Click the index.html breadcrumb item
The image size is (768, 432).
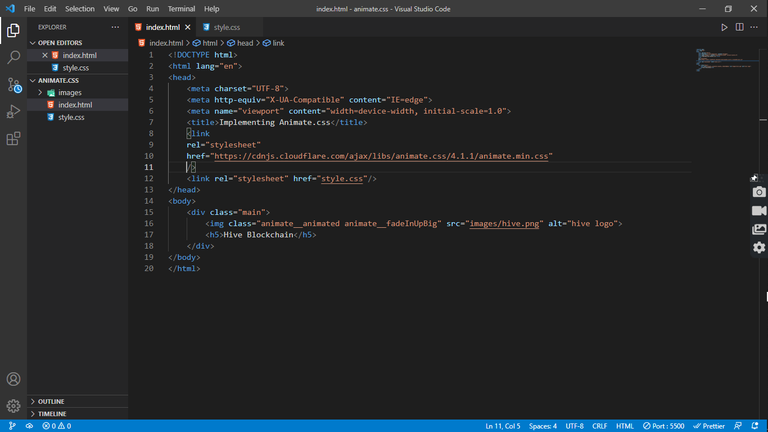point(166,43)
